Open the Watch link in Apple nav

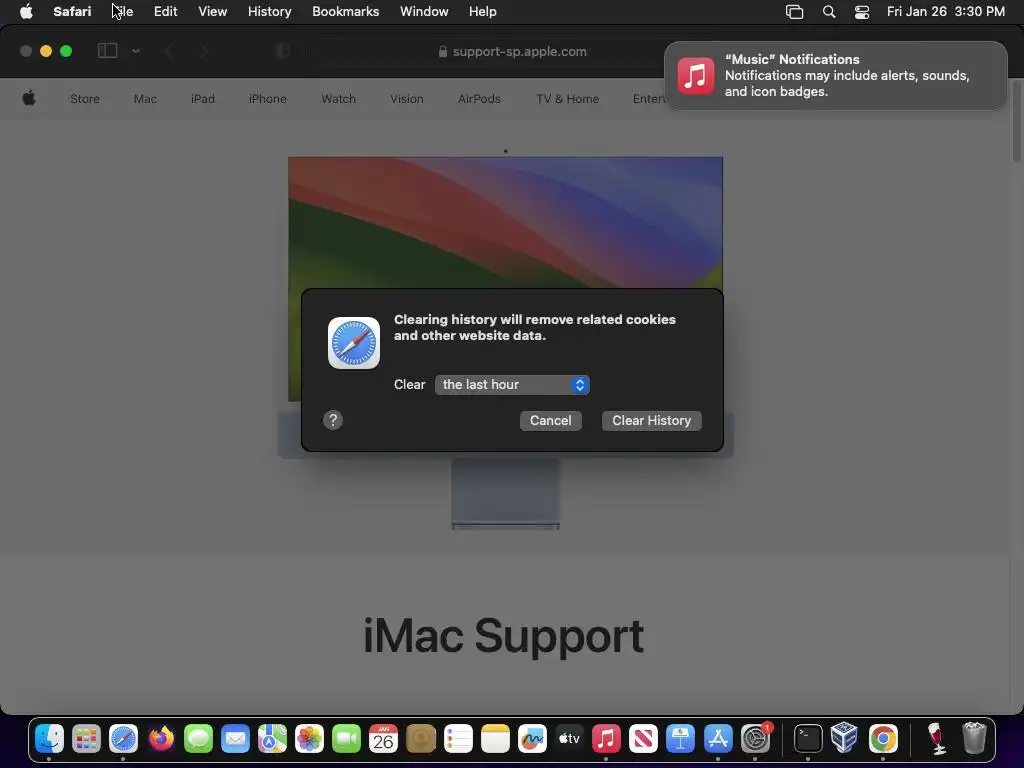coord(338,99)
